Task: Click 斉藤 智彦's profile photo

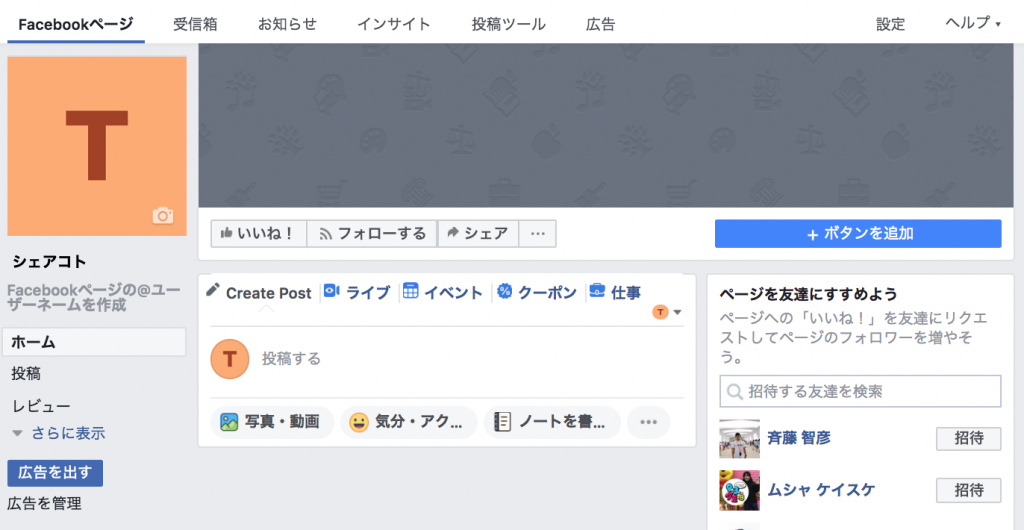Action: pos(739,439)
